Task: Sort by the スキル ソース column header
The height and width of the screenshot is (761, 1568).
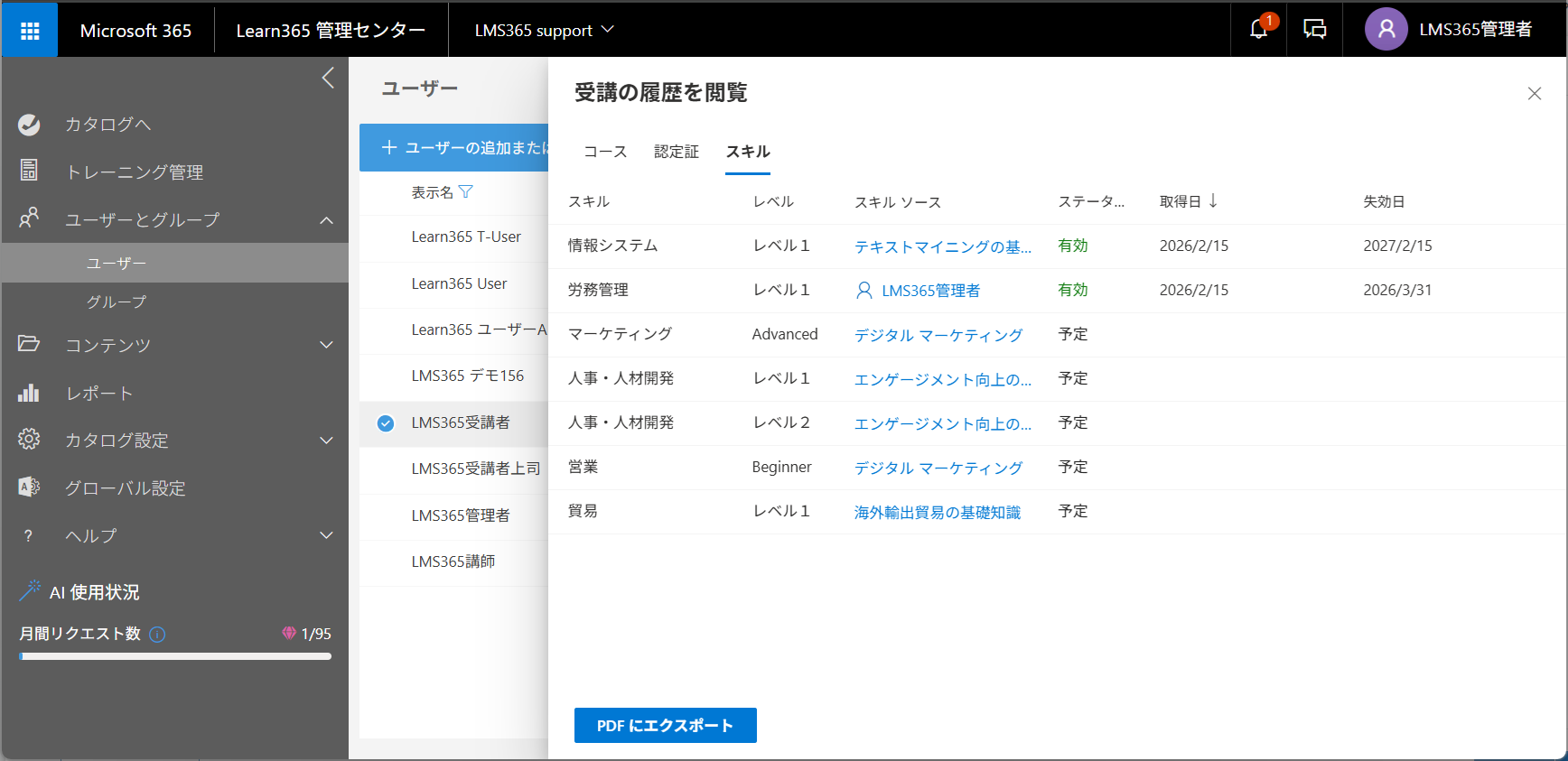Action: [x=898, y=202]
